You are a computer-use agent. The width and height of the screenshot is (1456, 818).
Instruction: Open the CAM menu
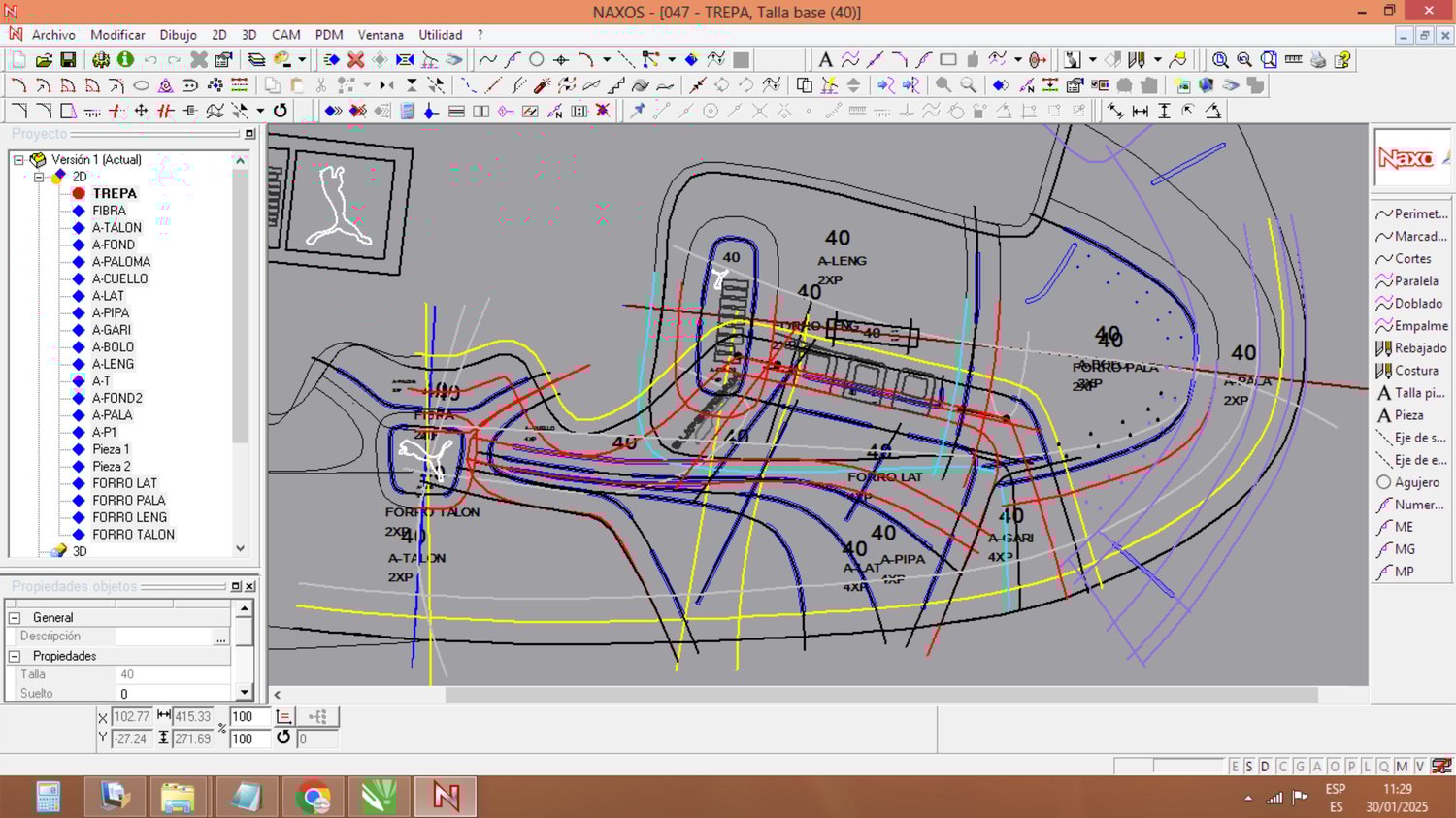click(x=285, y=35)
